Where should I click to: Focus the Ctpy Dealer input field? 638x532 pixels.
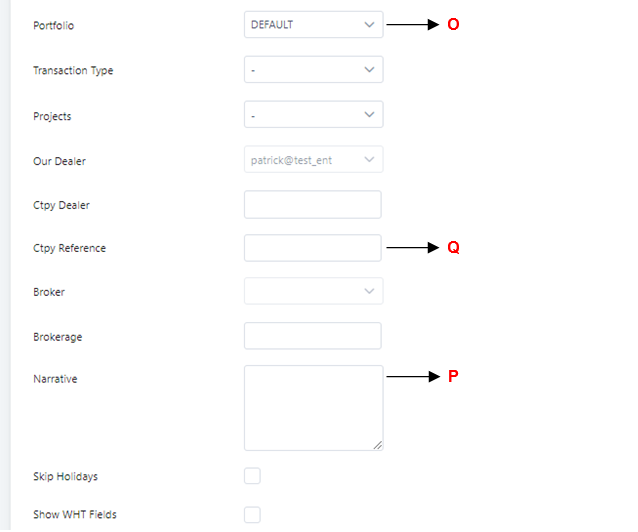click(313, 205)
